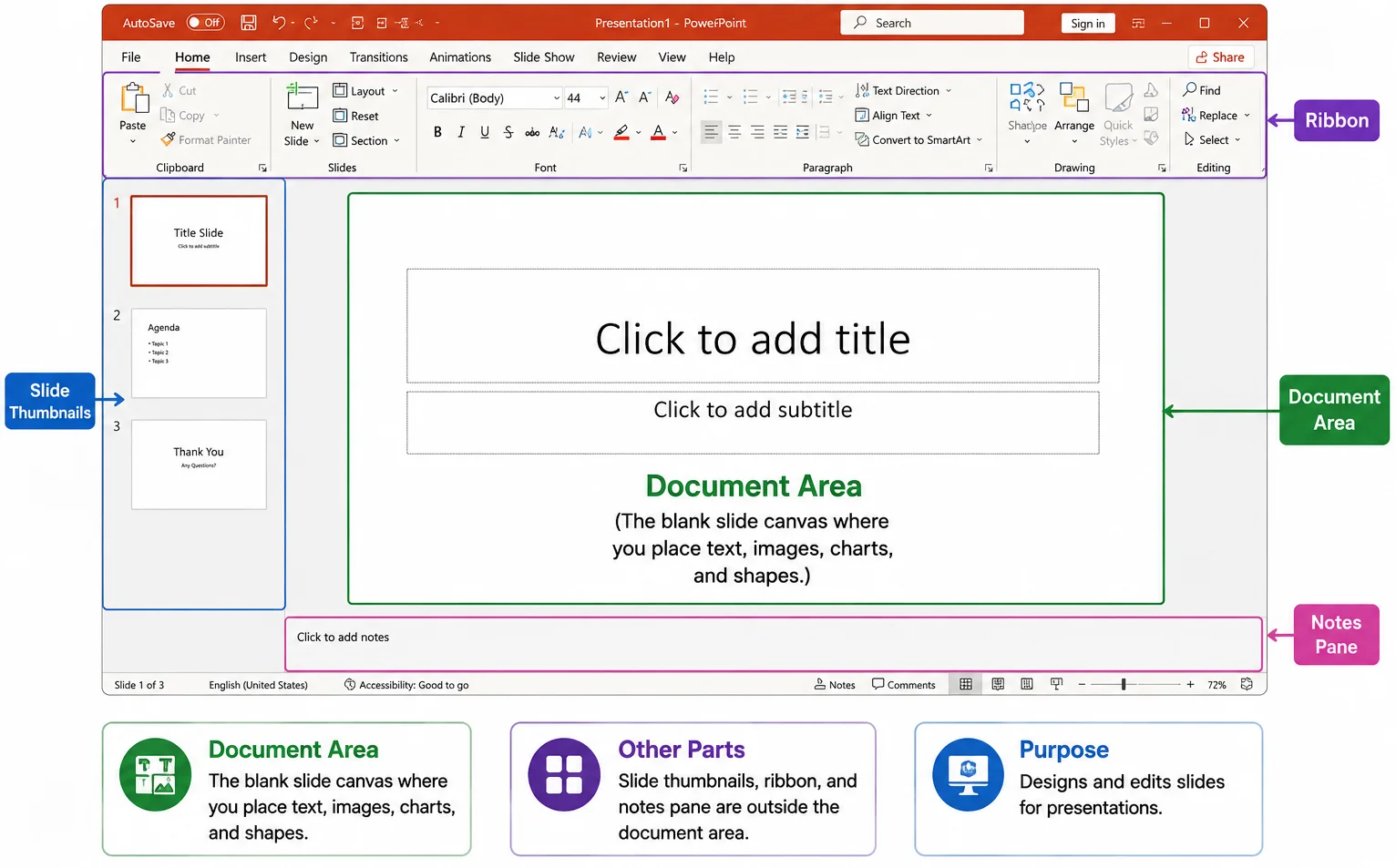Switch to the Slide Show tab

click(544, 57)
